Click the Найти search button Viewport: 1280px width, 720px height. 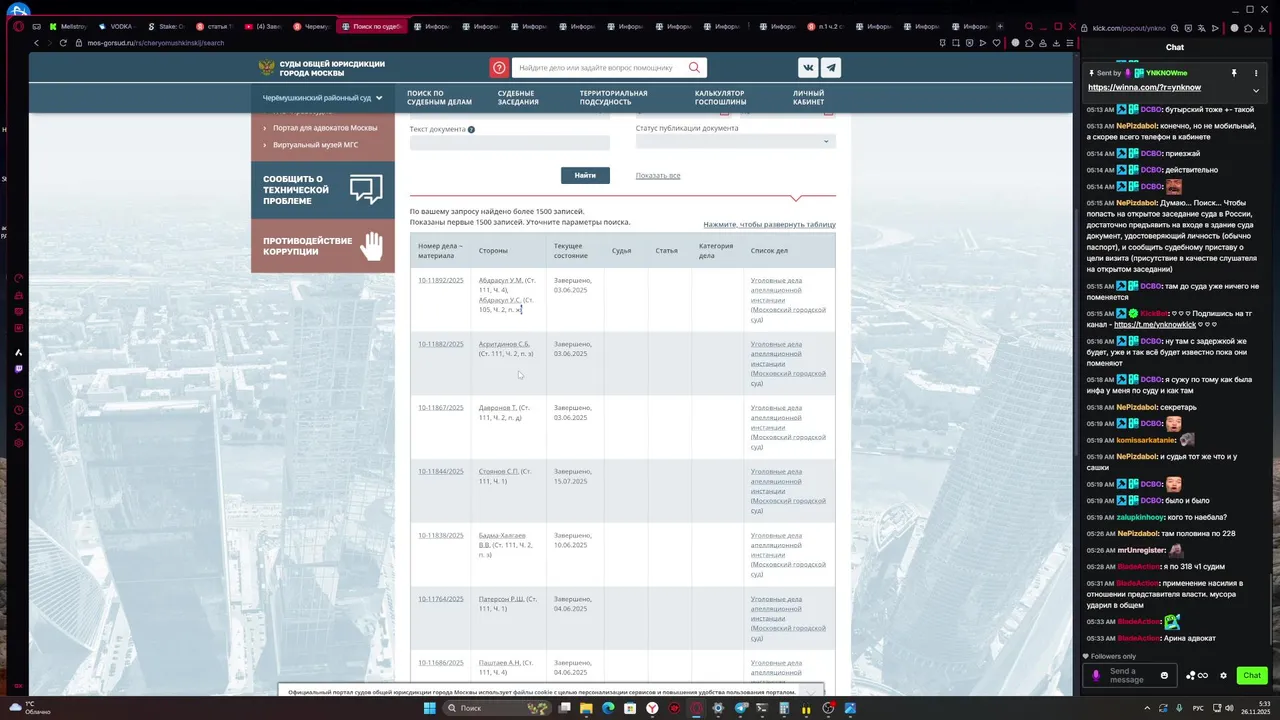pyautogui.click(x=585, y=175)
